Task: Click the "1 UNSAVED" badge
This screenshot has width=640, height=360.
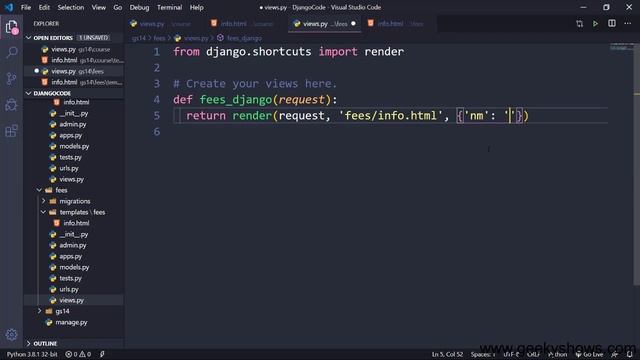Action: (x=93, y=38)
